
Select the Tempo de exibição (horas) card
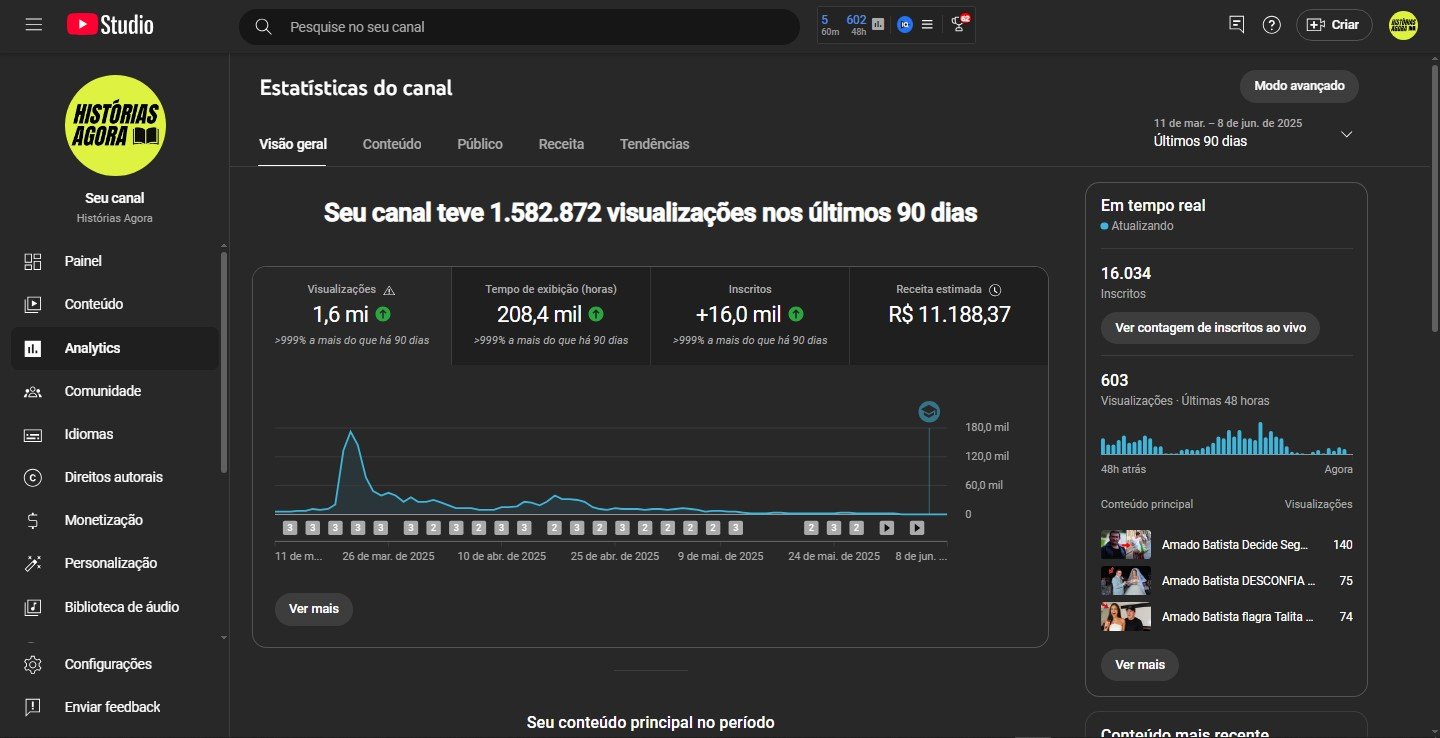(551, 315)
